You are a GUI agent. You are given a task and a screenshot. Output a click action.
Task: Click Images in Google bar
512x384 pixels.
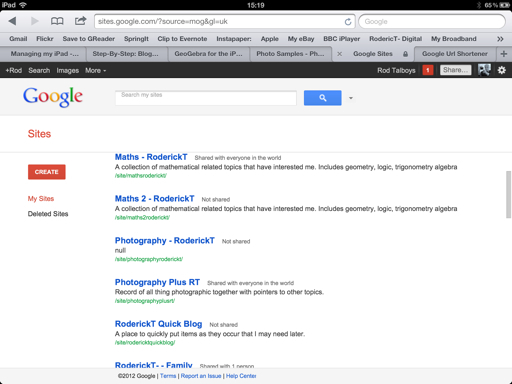point(68,71)
